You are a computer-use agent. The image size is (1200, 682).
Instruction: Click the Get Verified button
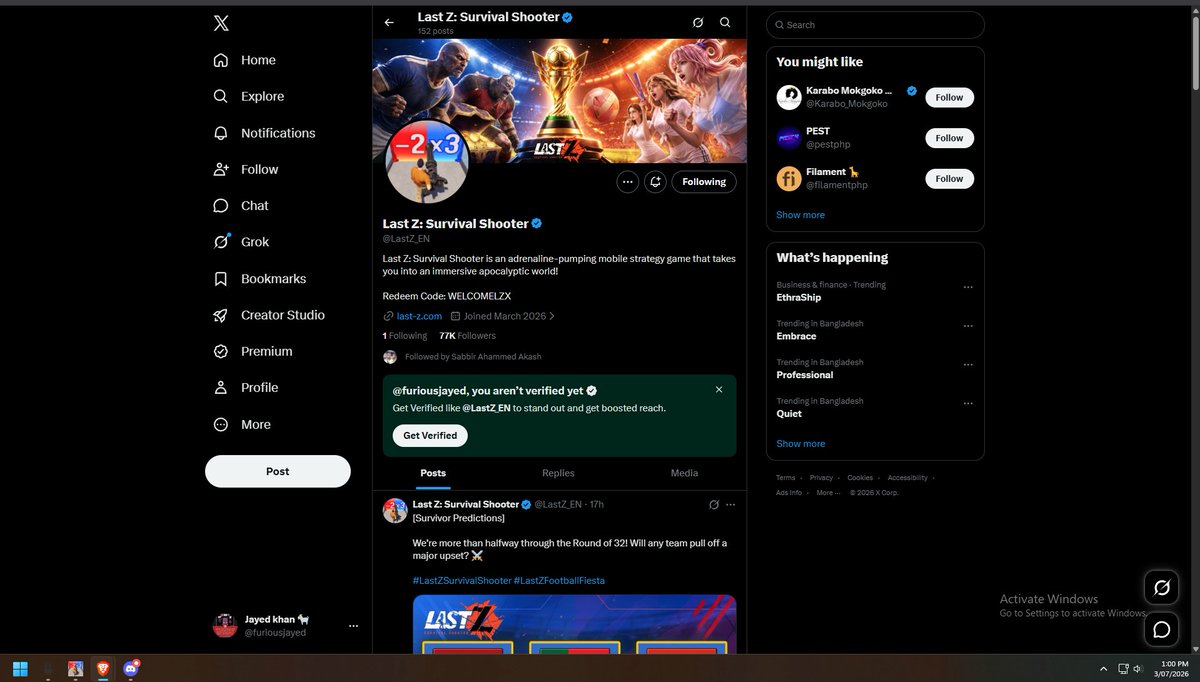pyautogui.click(x=430, y=436)
